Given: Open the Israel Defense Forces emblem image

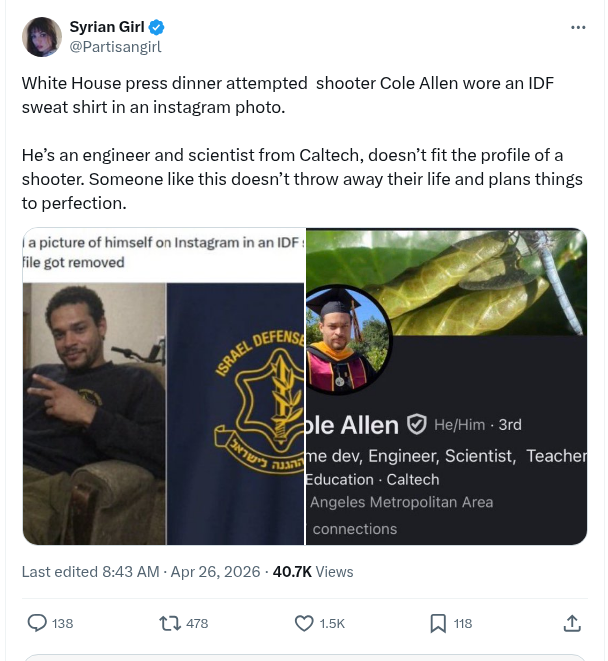Looking at the screenshot, I should [x=237, y=410].
